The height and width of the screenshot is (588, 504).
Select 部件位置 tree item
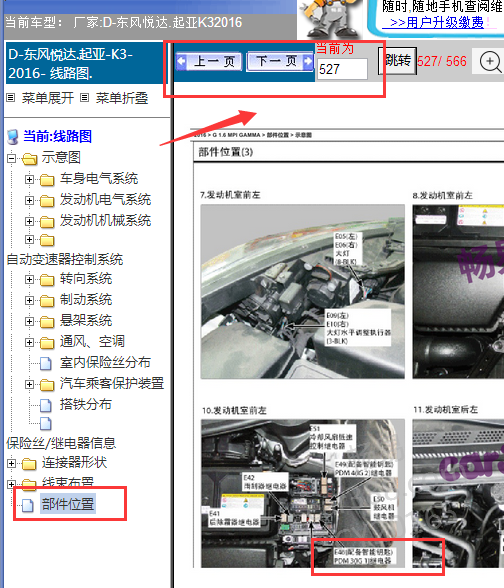[68, 504]
